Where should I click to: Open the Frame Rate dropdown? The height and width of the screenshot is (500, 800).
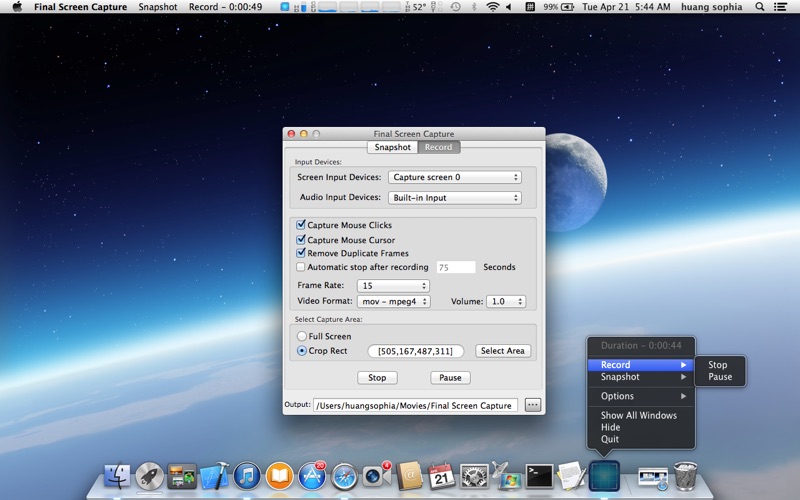click(393, 286)
